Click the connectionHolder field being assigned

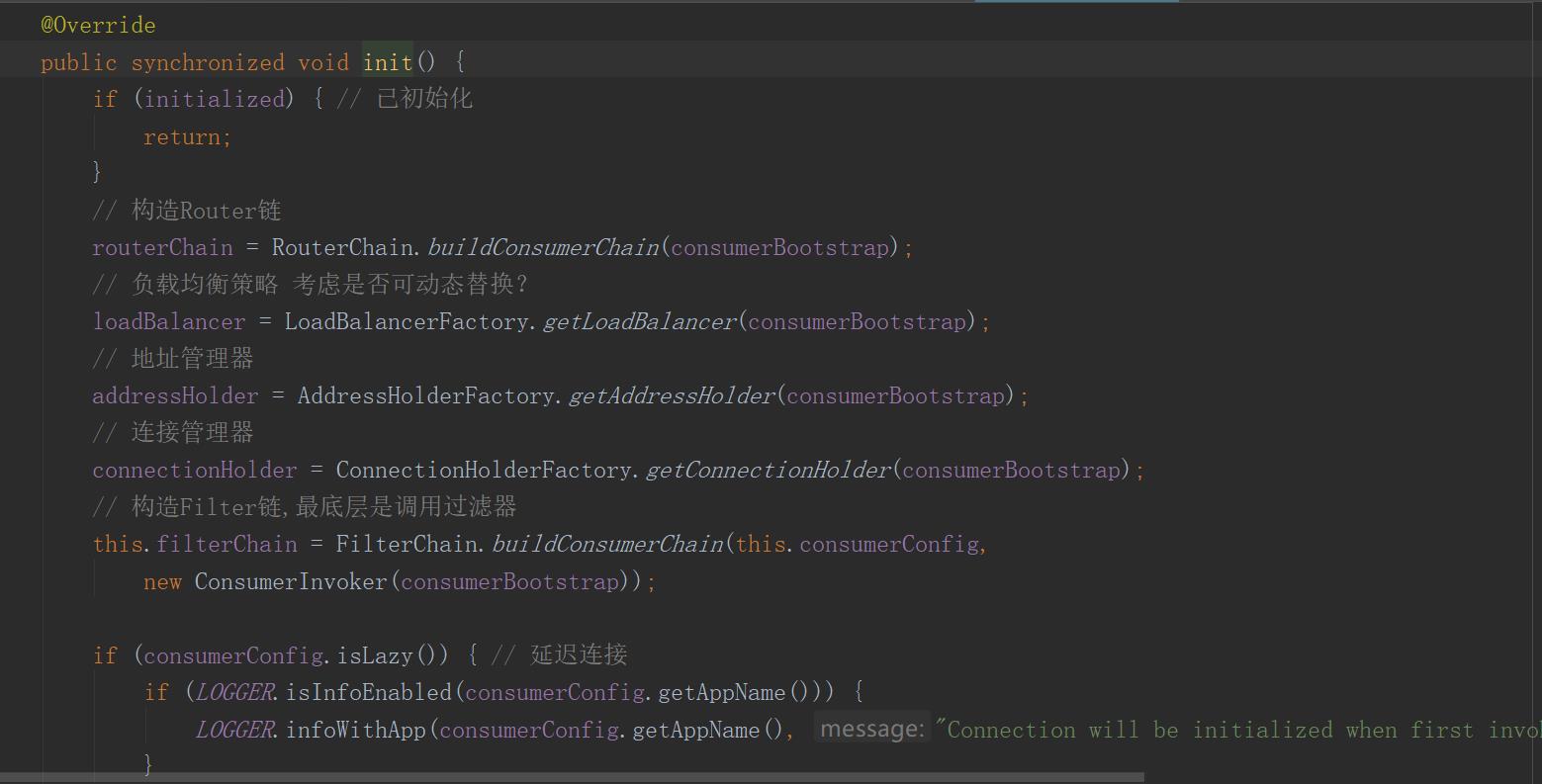tap(195, 470)
